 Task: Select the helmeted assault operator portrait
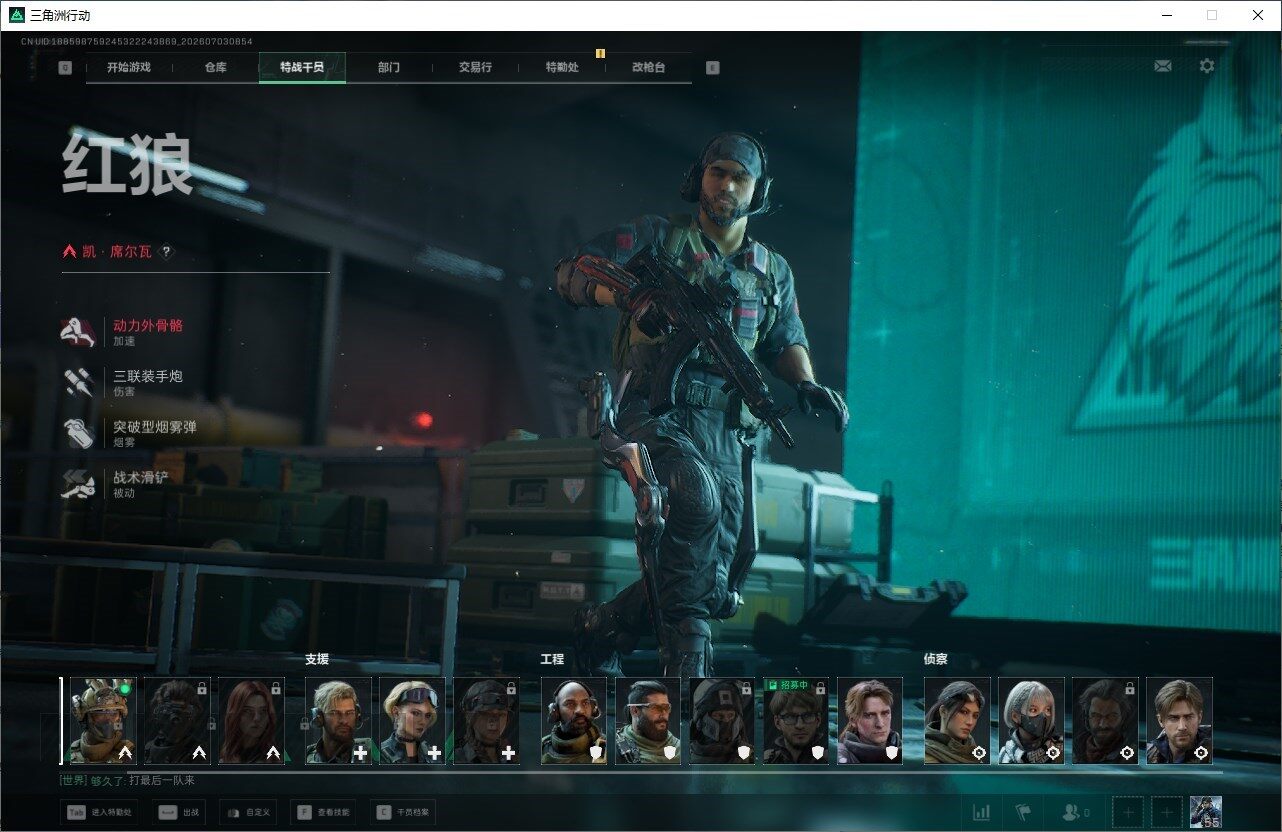pos(103,721)
